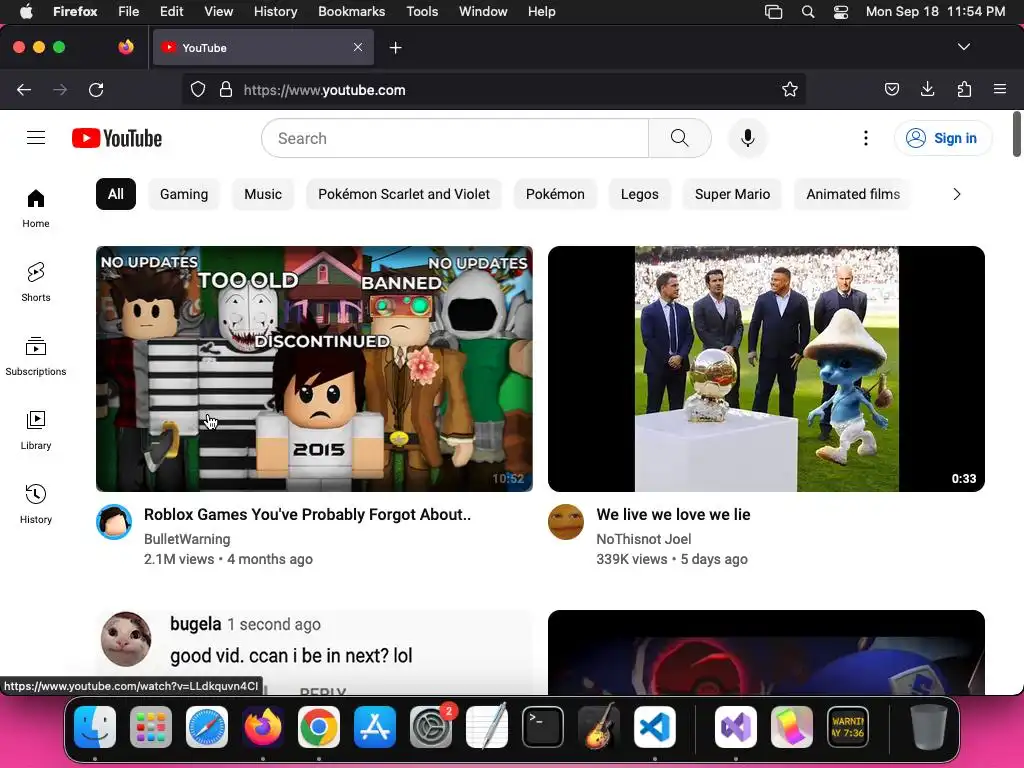Select the Pokémon filter chip
1024x768 pixels.
(555, 194)
